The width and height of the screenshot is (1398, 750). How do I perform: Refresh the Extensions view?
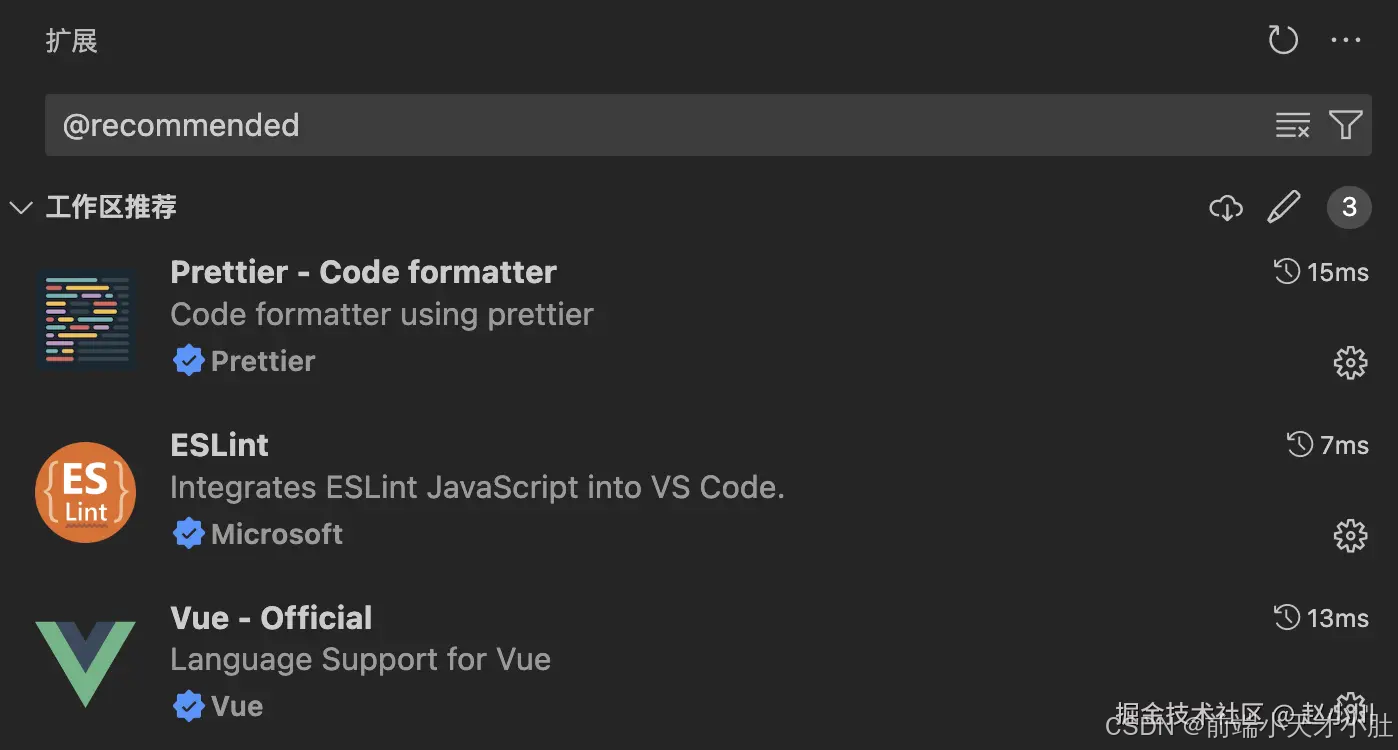click(1282, 40)
